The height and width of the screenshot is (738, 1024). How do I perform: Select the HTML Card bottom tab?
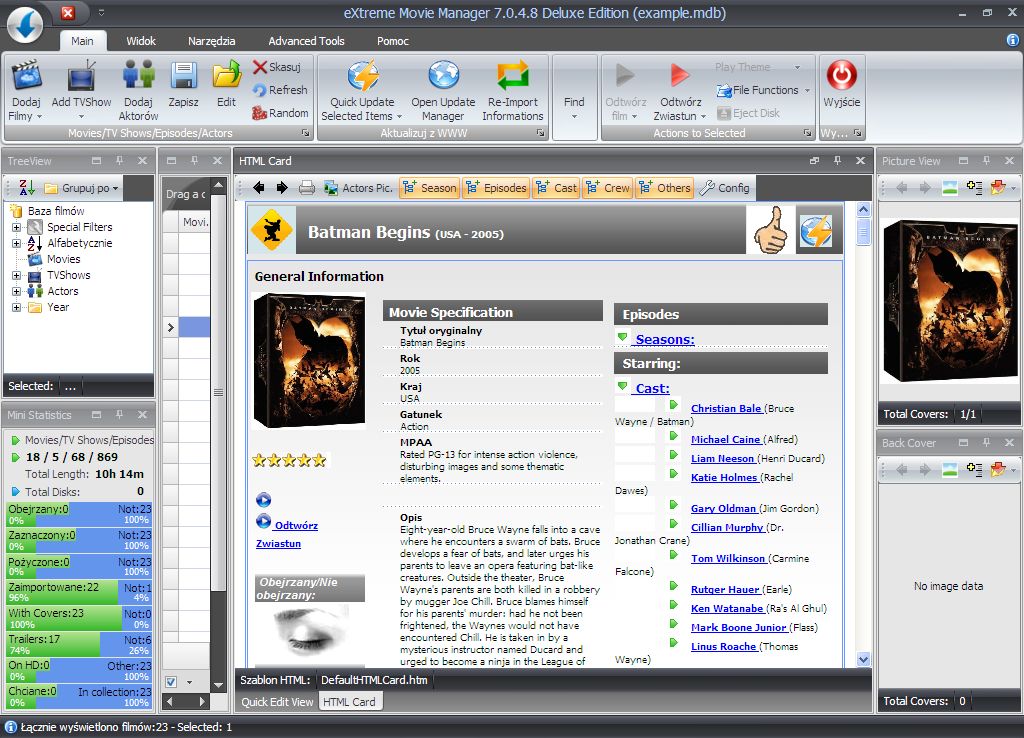point(349,702)
